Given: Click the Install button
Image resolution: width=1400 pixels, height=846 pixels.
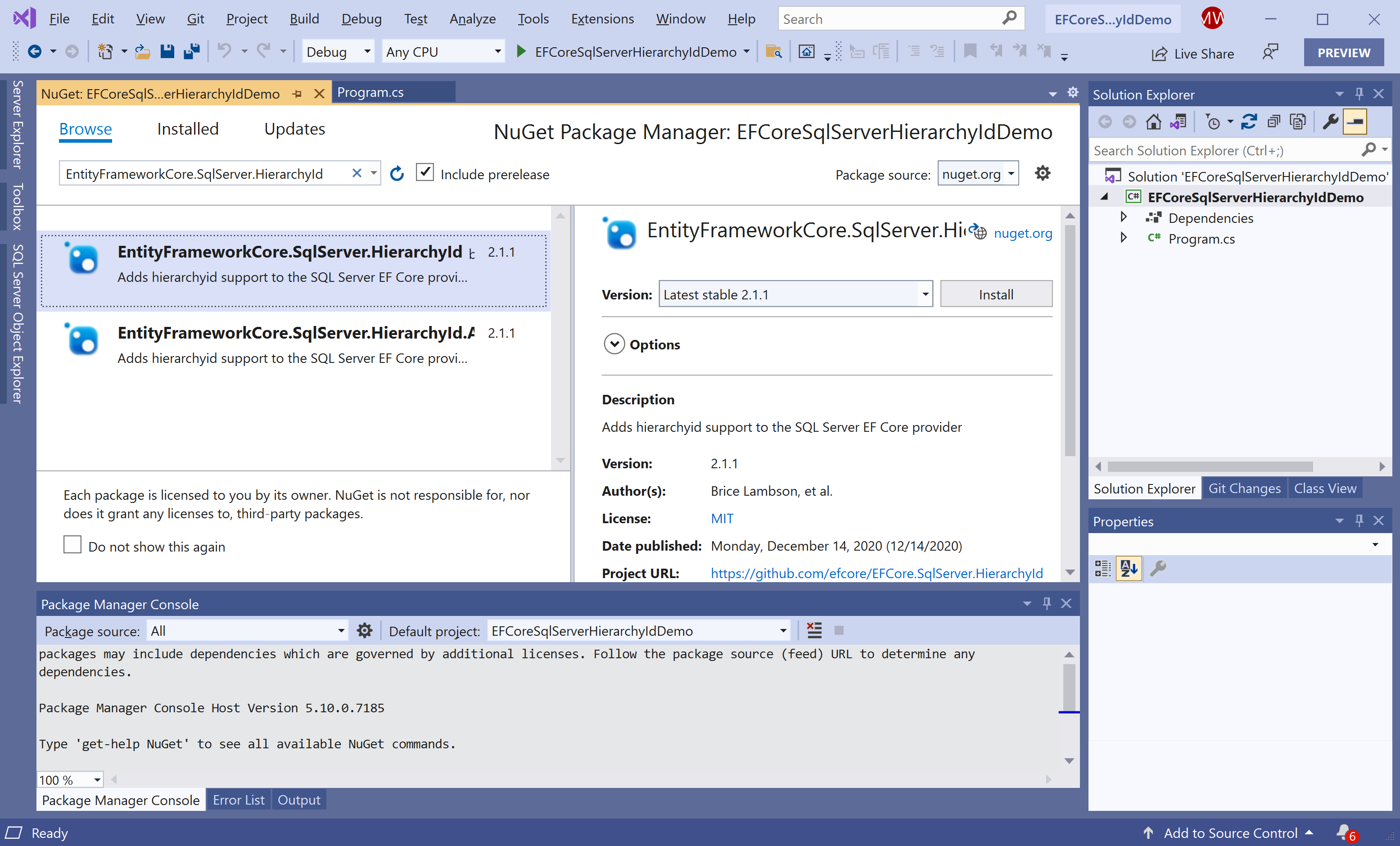Looking at the screenshot, I should click(995, 294).
